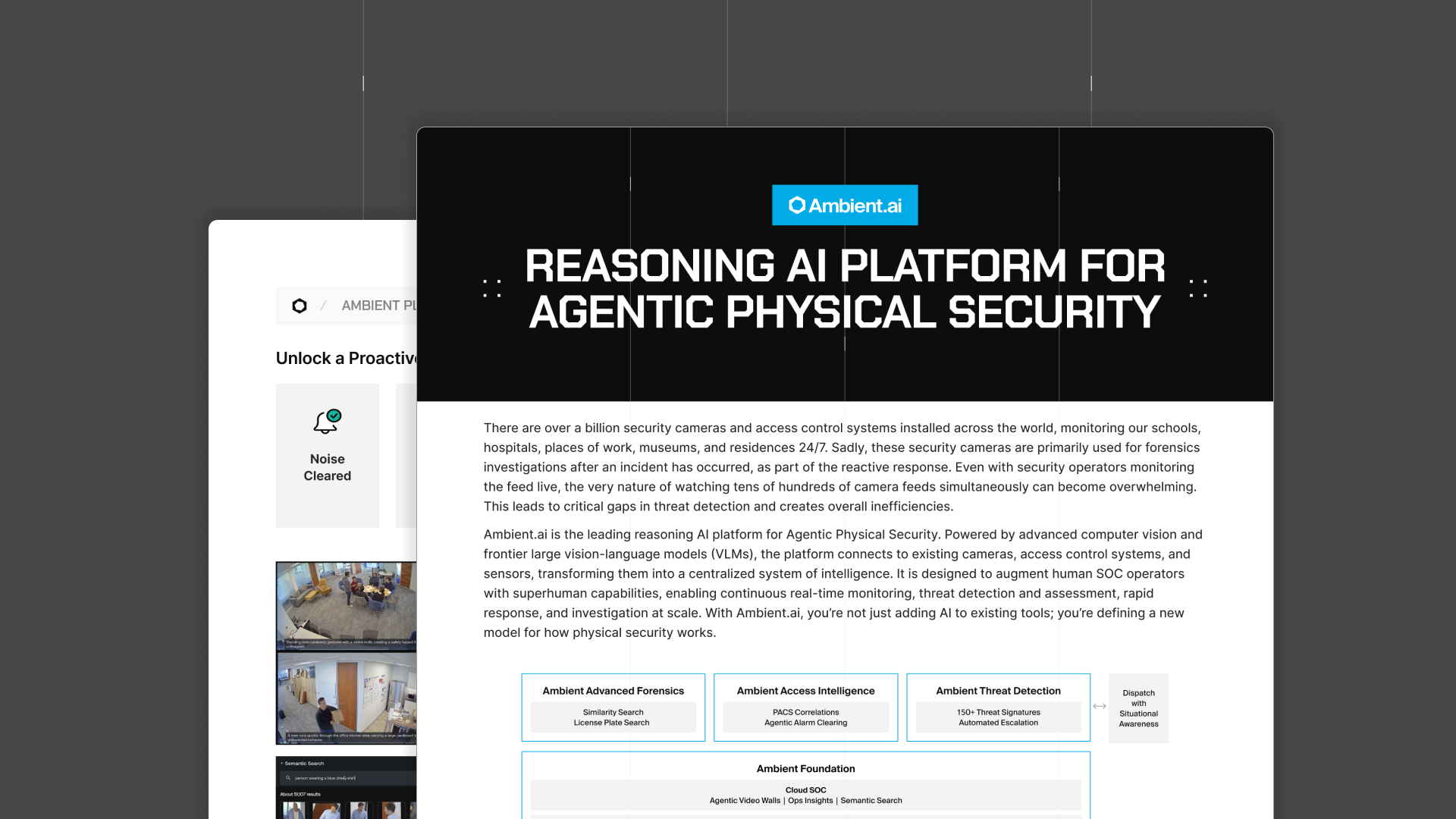Select the Ambient Threat Detection box
The width and height of the screenshot is (1456, 819).
998,707
